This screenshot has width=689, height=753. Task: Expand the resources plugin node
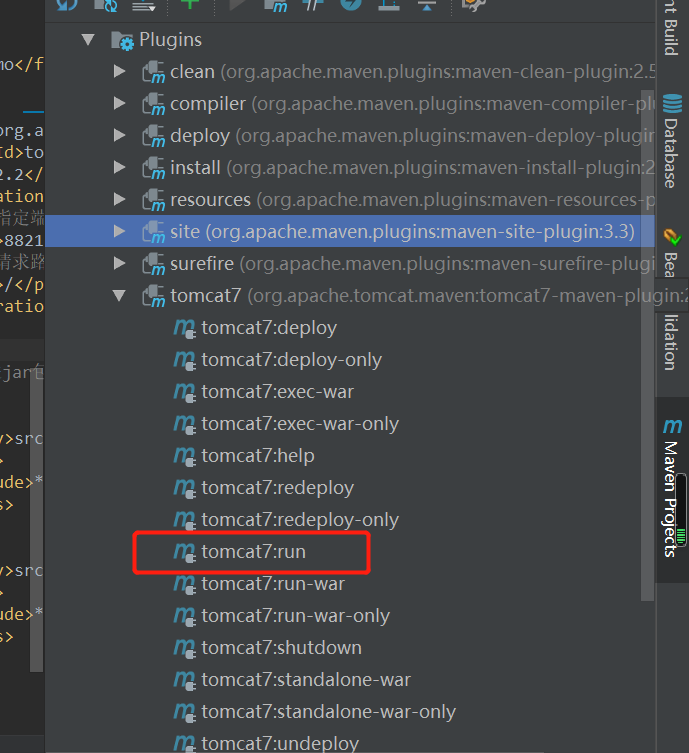click(120, 199)
